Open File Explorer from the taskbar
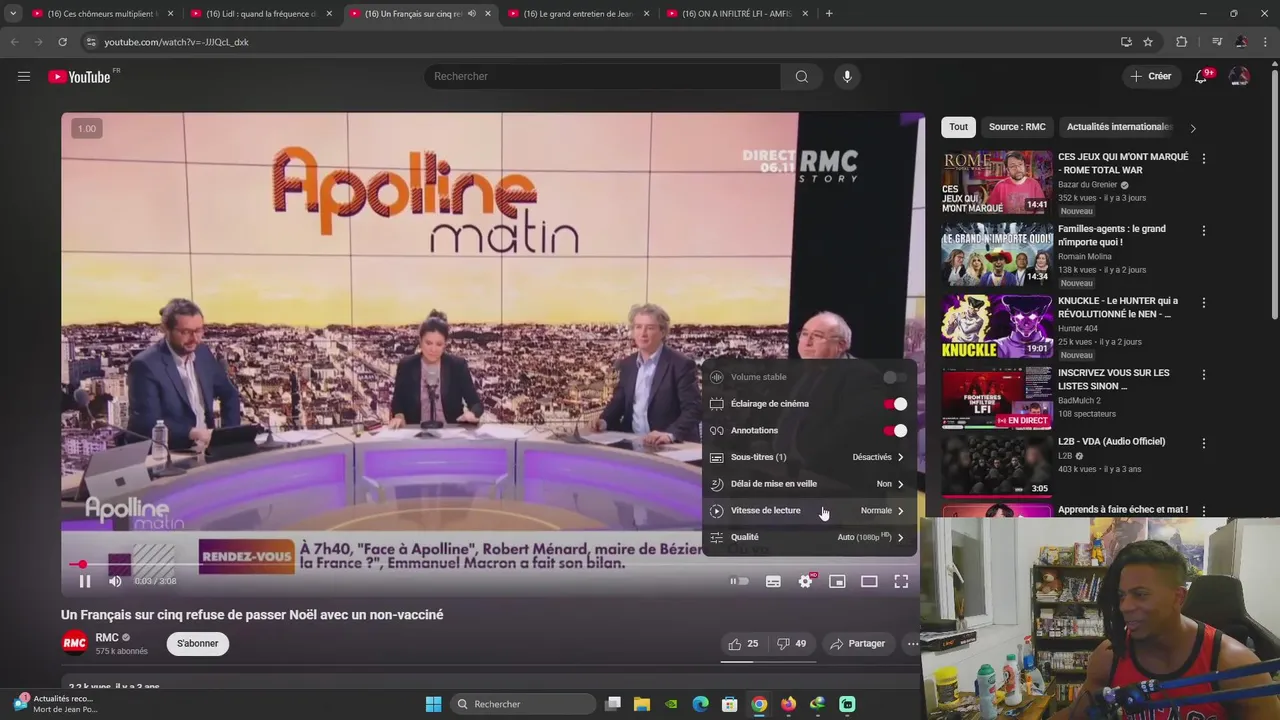Screen dimensions: 1280x720 tap(642, 704)
